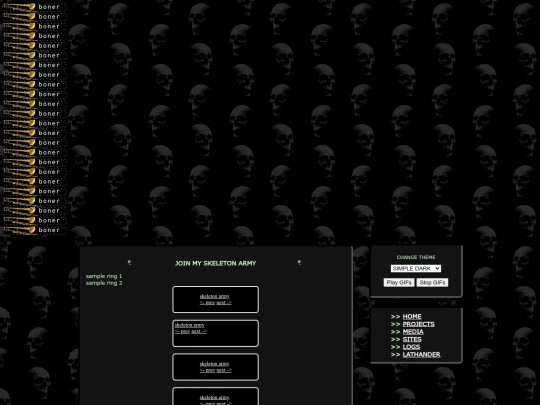Click the tiny icon right of the JOIN MY SKELETON ARMY heading
Image resolution: width=540 pixels, height=405 pixels.
(x=299, y=262)
